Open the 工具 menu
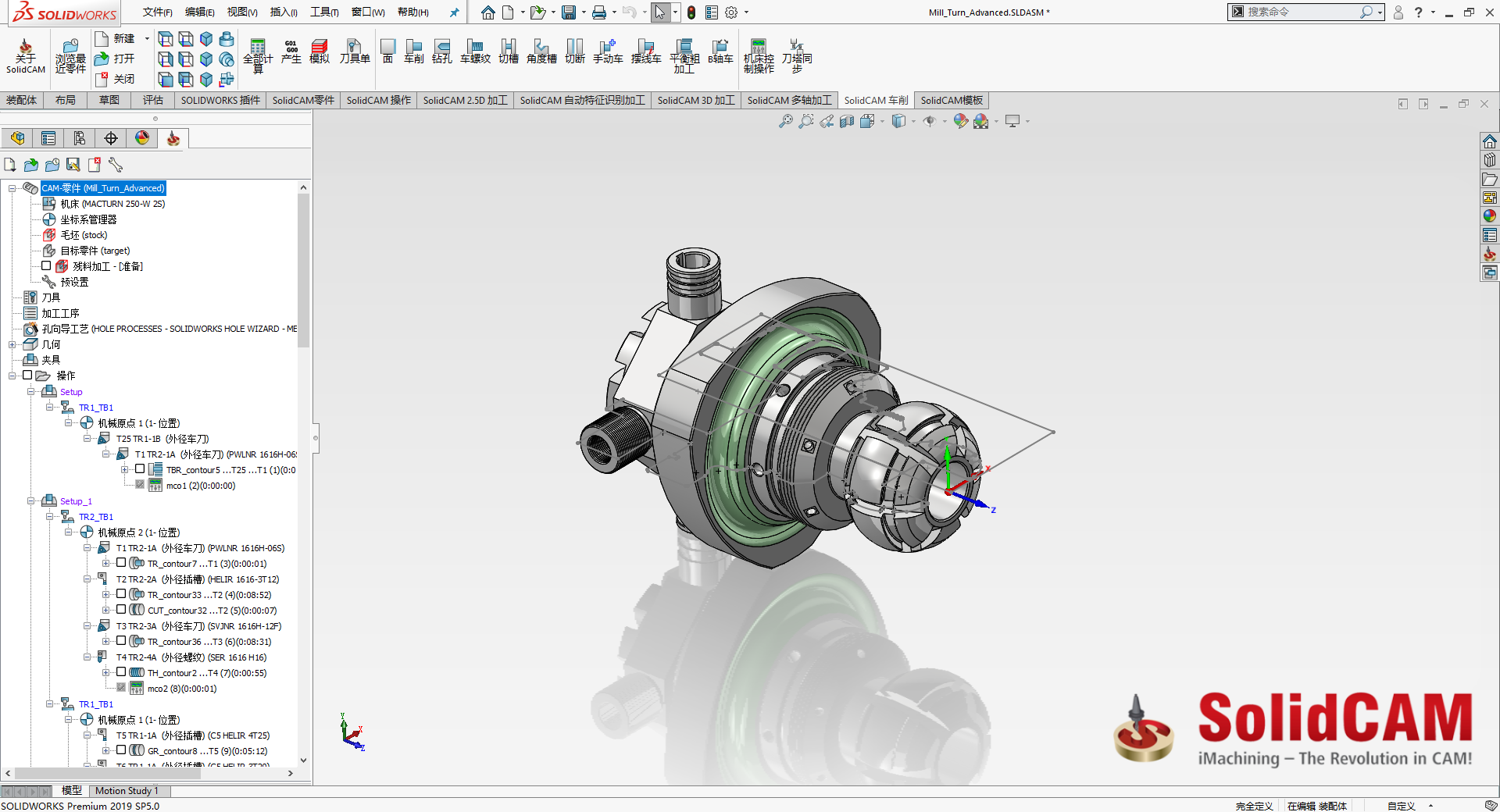The height and width of the screenshot is (812, 1500). coord(324,12)
